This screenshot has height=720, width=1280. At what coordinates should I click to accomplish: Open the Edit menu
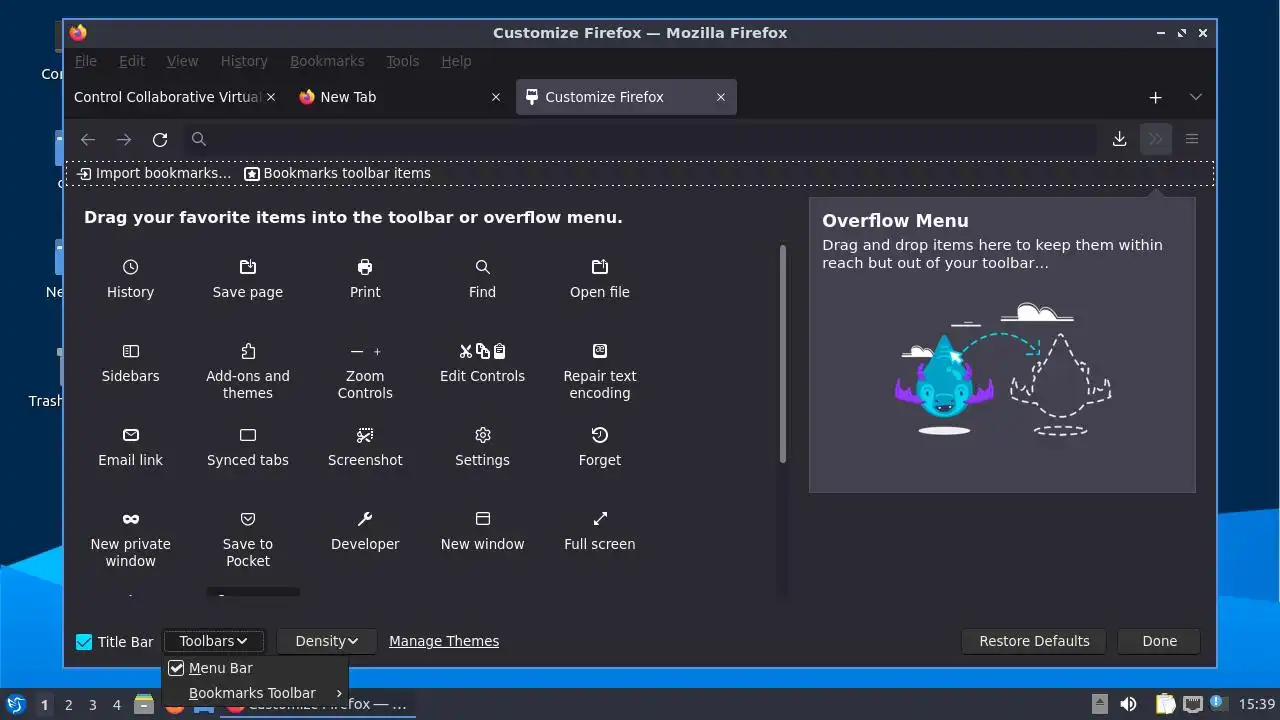132,61
